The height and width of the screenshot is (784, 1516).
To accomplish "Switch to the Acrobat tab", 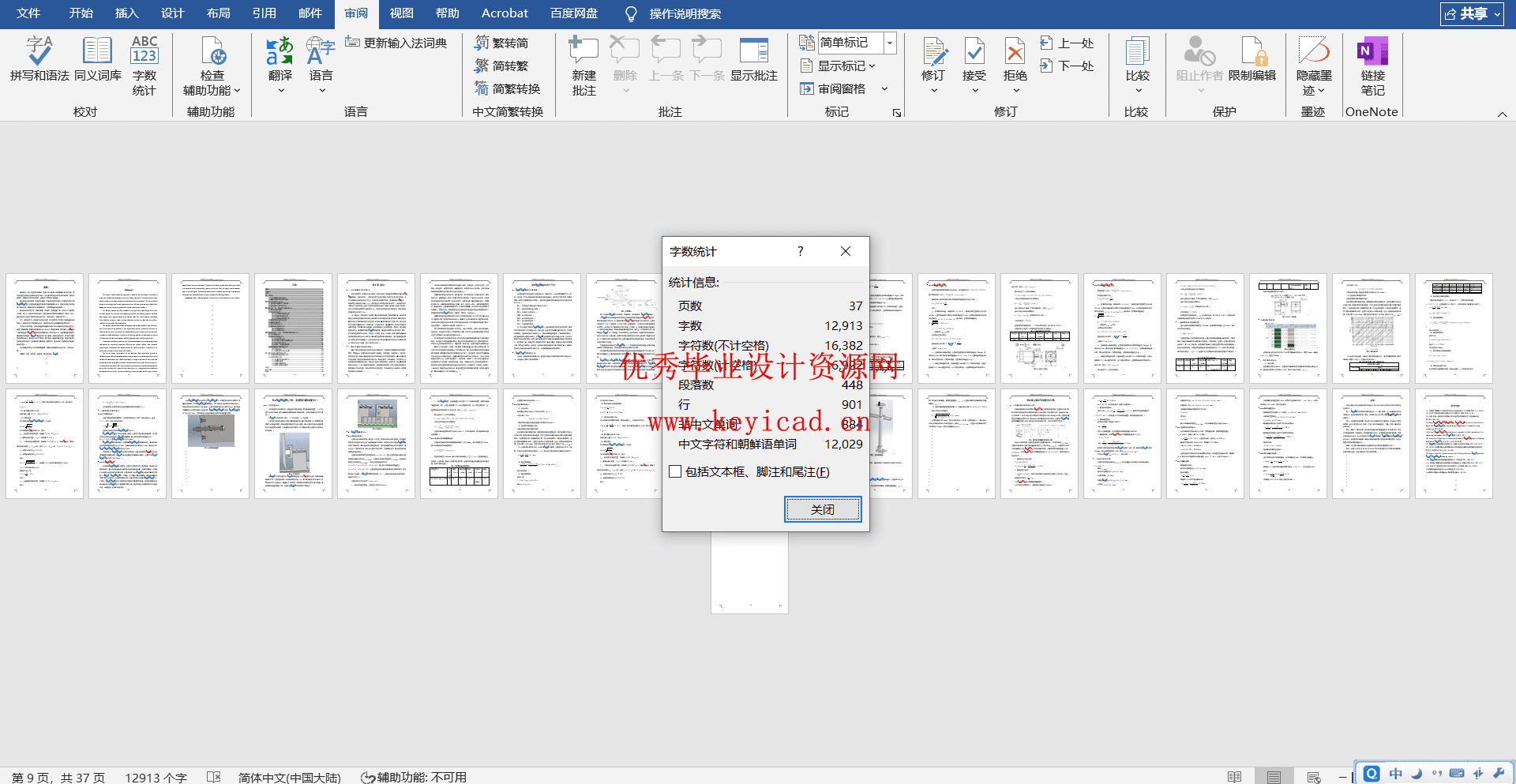I will 505,13.
